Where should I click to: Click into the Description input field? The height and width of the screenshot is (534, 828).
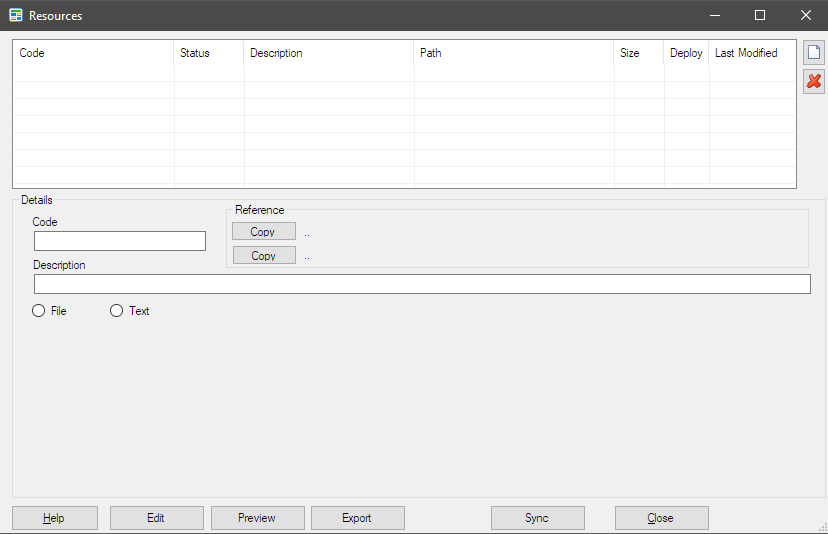[422, 284]
